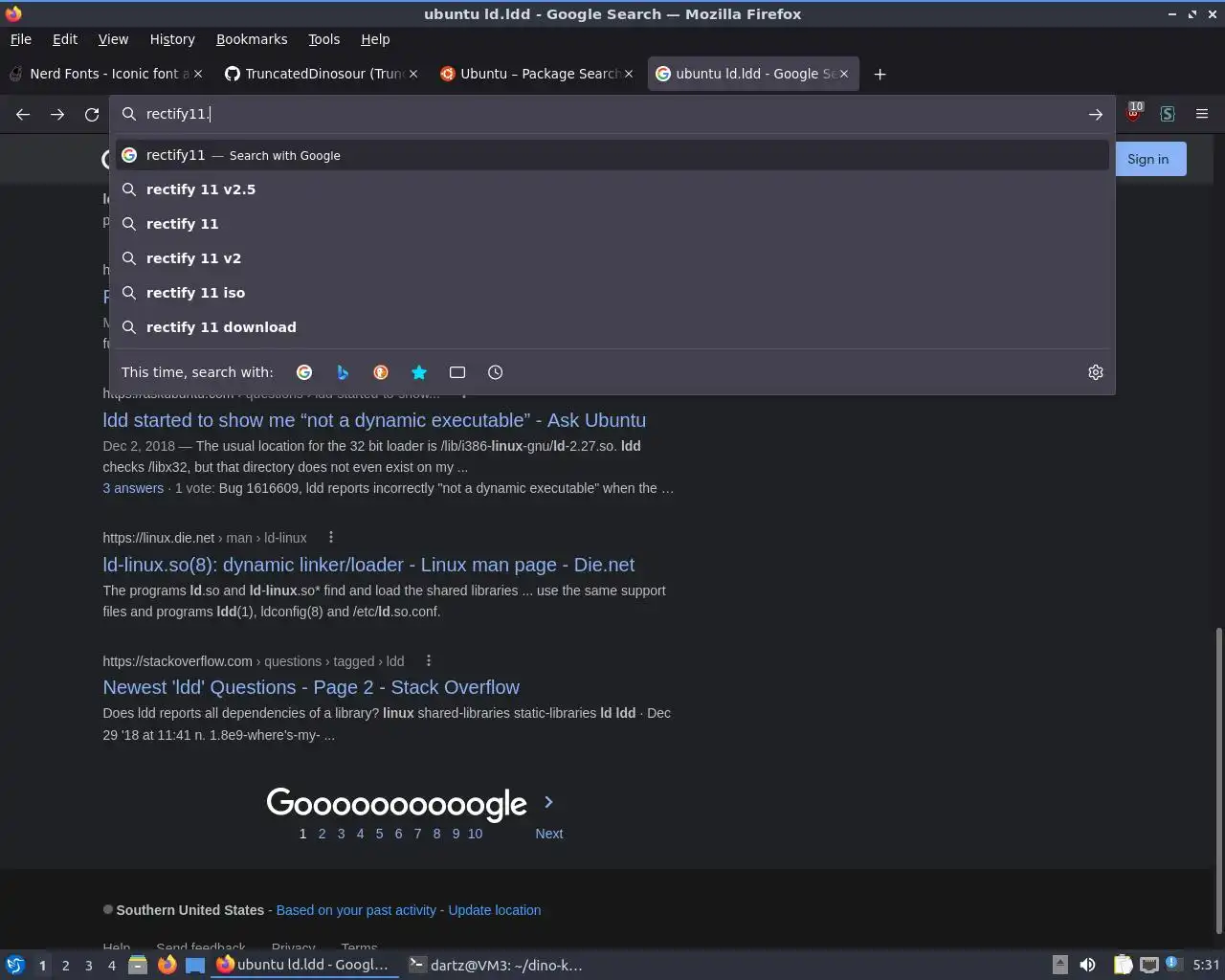Image resolution: width=1225 pixels, height=980 pixels.
Task: Open the volume control in system tray
Action: click(1087, 965)
